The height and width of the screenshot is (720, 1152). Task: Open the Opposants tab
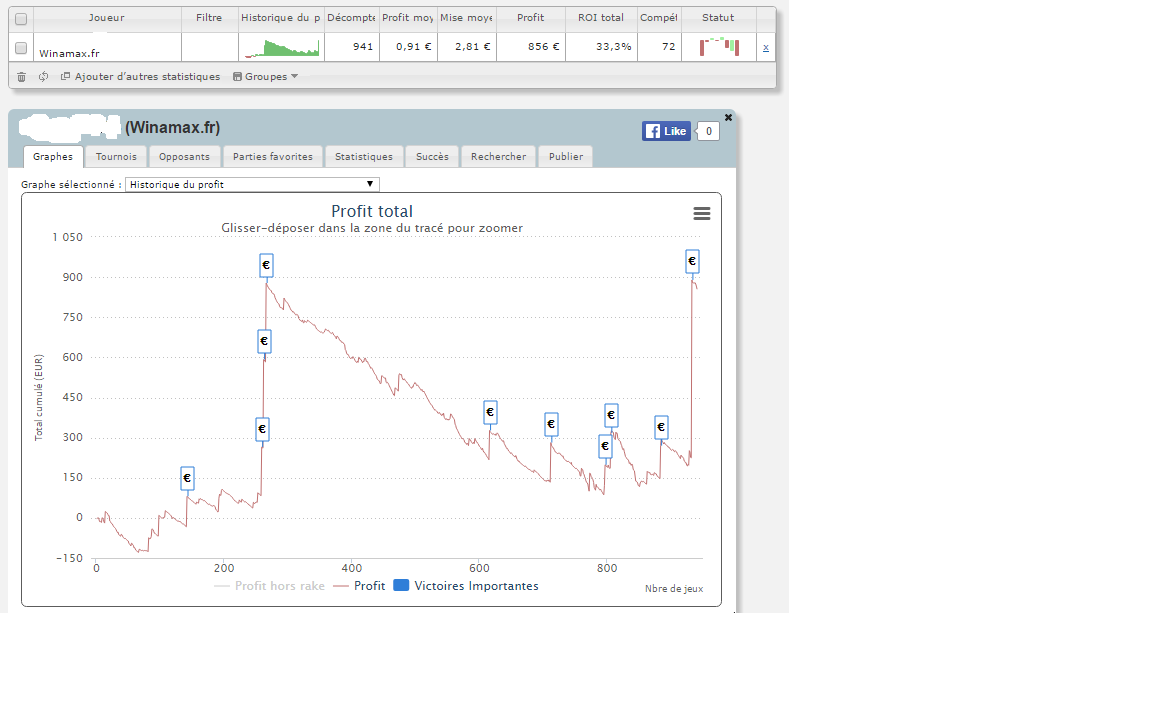coord(184,156)
